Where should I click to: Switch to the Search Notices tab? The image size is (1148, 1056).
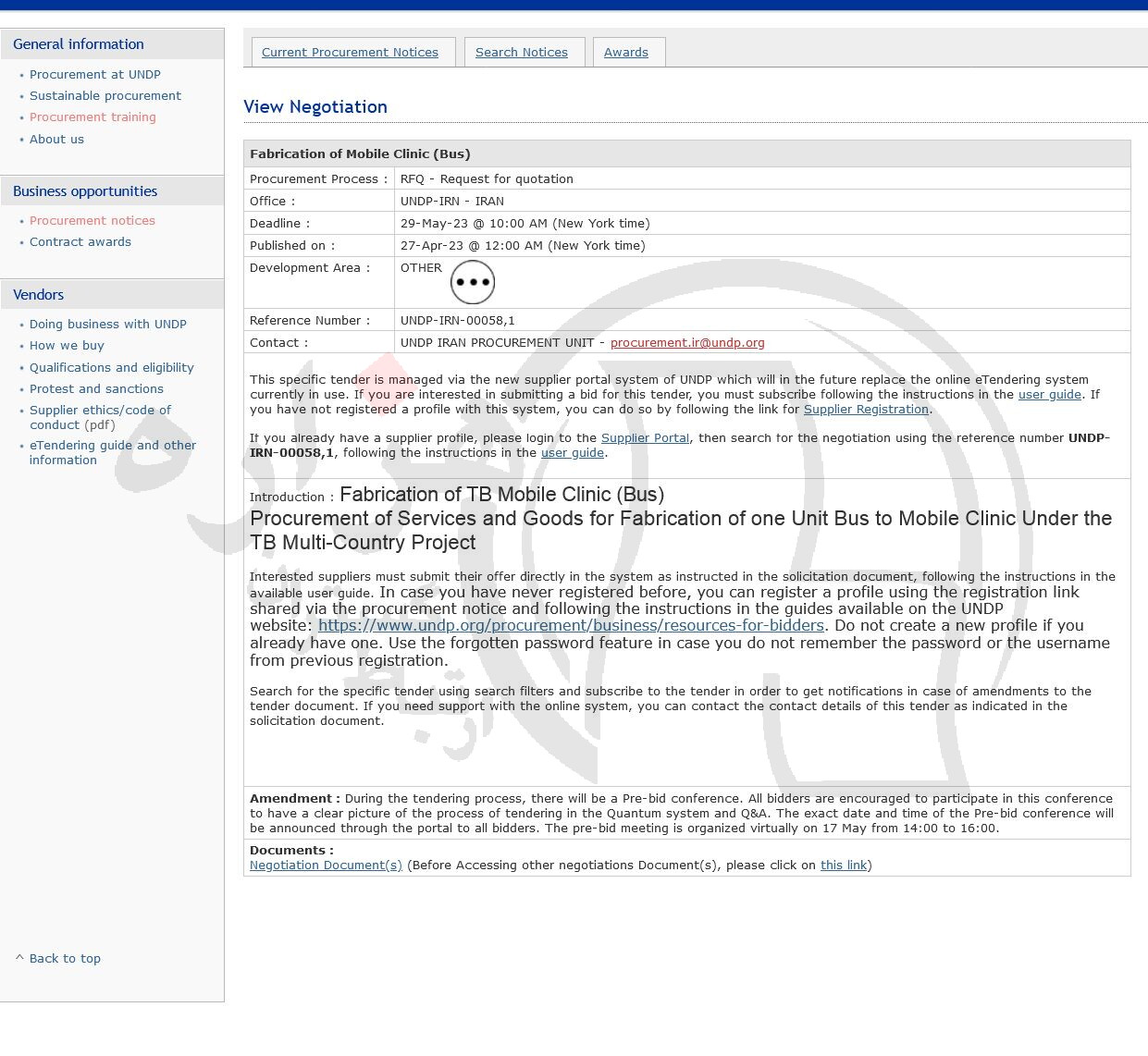tap(521, 53)
